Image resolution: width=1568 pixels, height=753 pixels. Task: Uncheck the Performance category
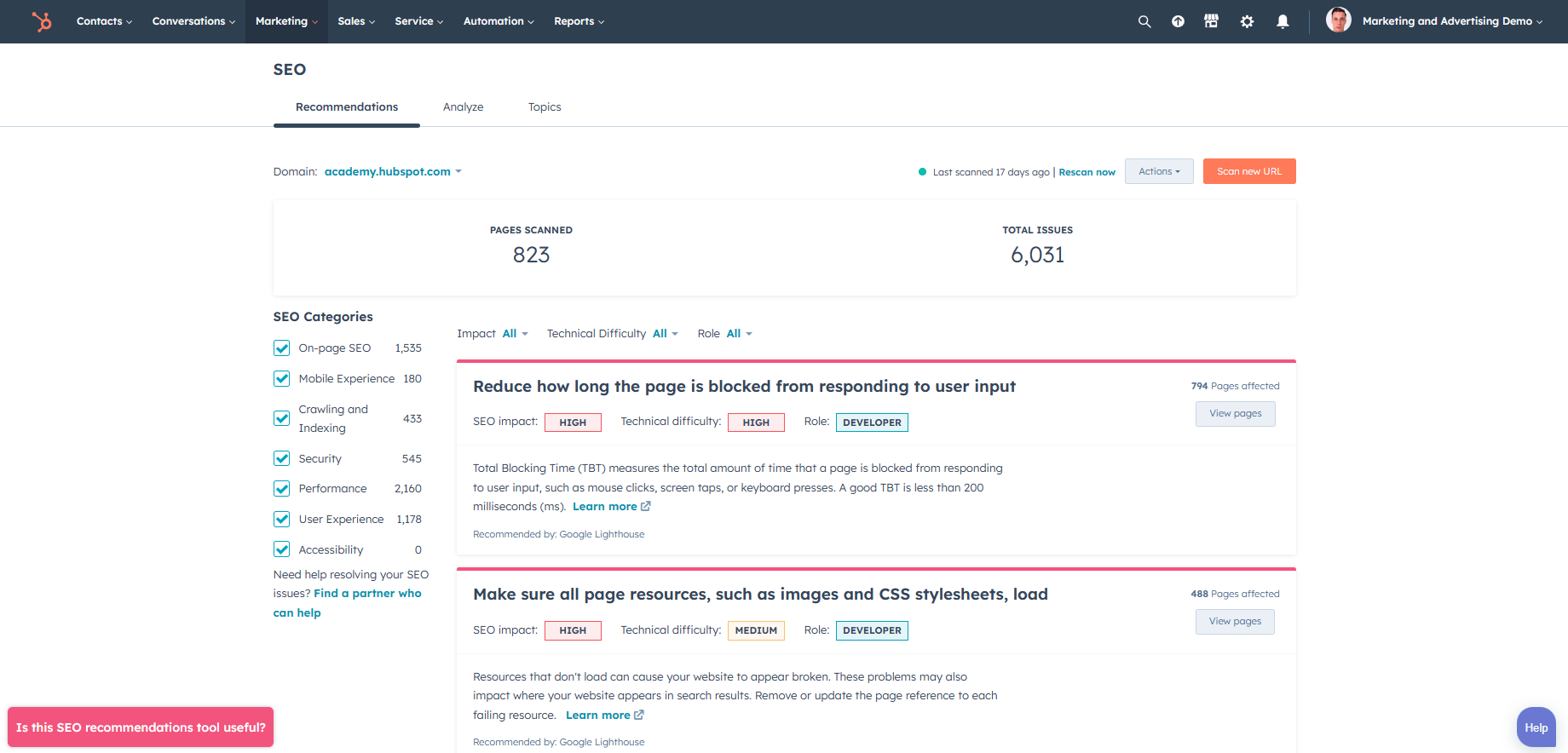(x=282, y=488)
